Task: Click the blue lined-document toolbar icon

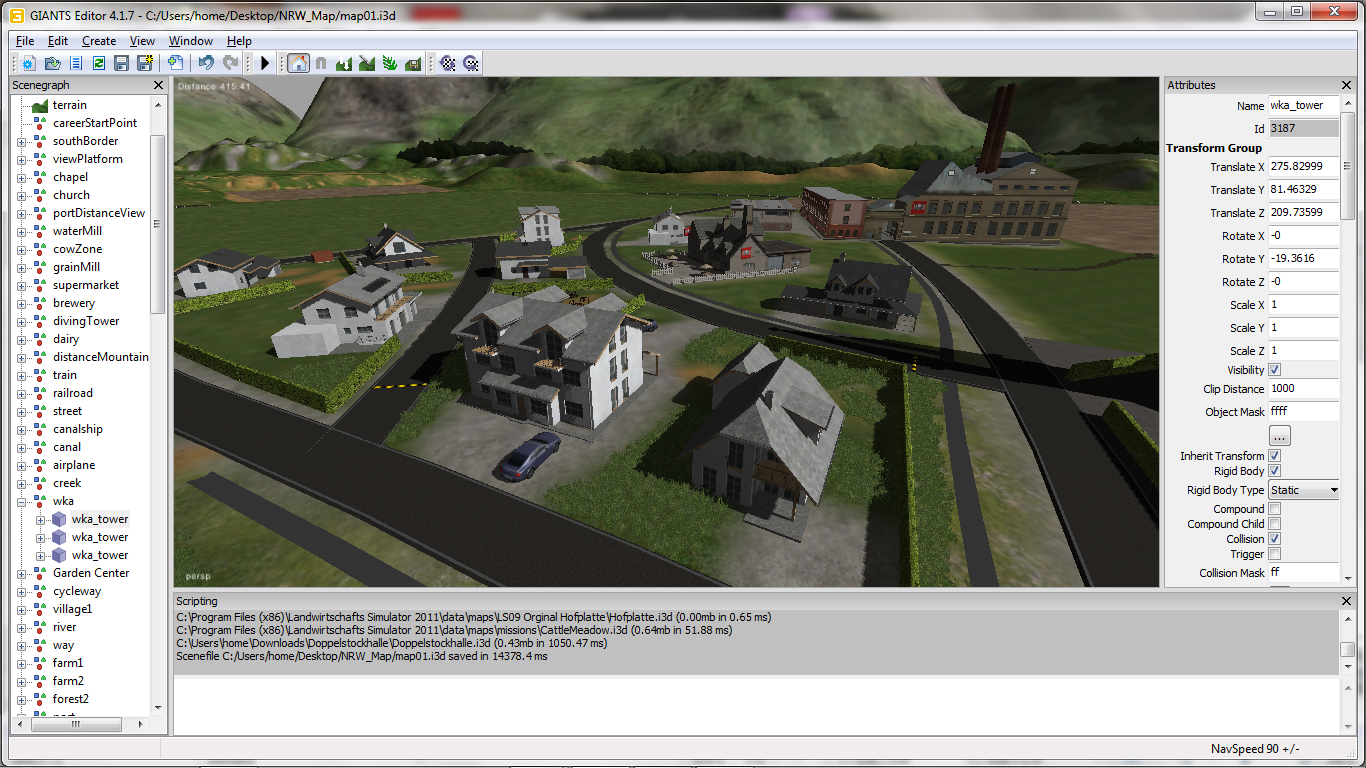Action: (x=76, y=63)
